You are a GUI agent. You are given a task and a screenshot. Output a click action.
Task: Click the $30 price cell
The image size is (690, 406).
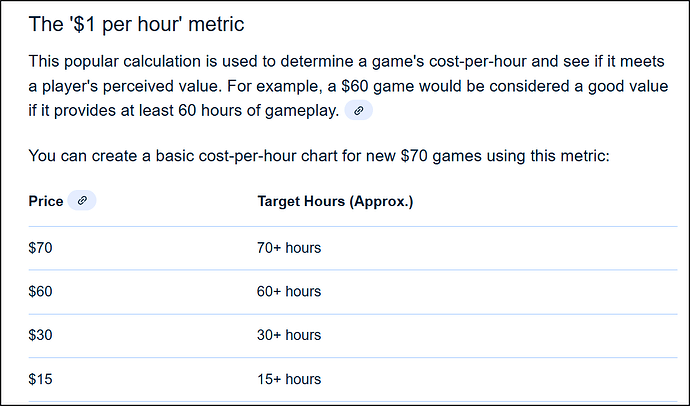tap(40, 335)
